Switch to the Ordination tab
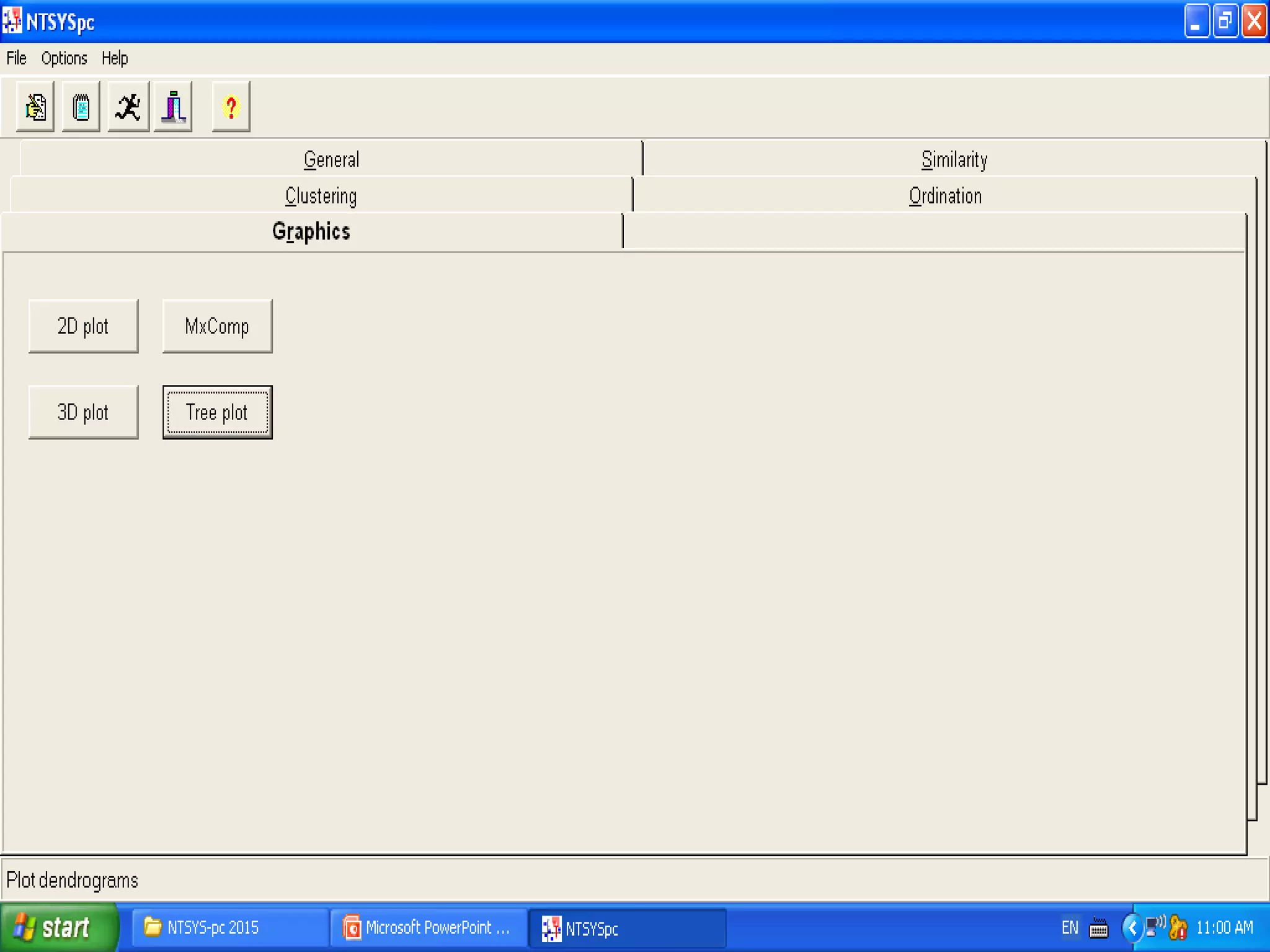The width and height of the screenshot is (1270, 952). pos(945,196)
